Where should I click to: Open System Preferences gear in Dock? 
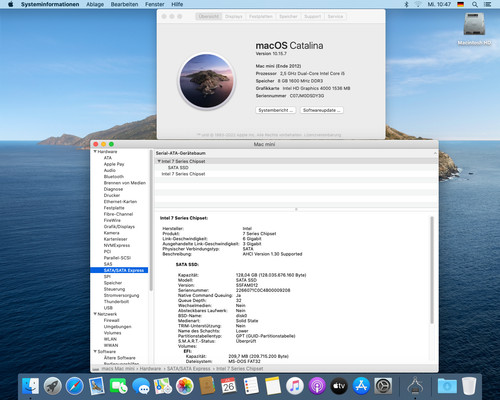(383, 386)
